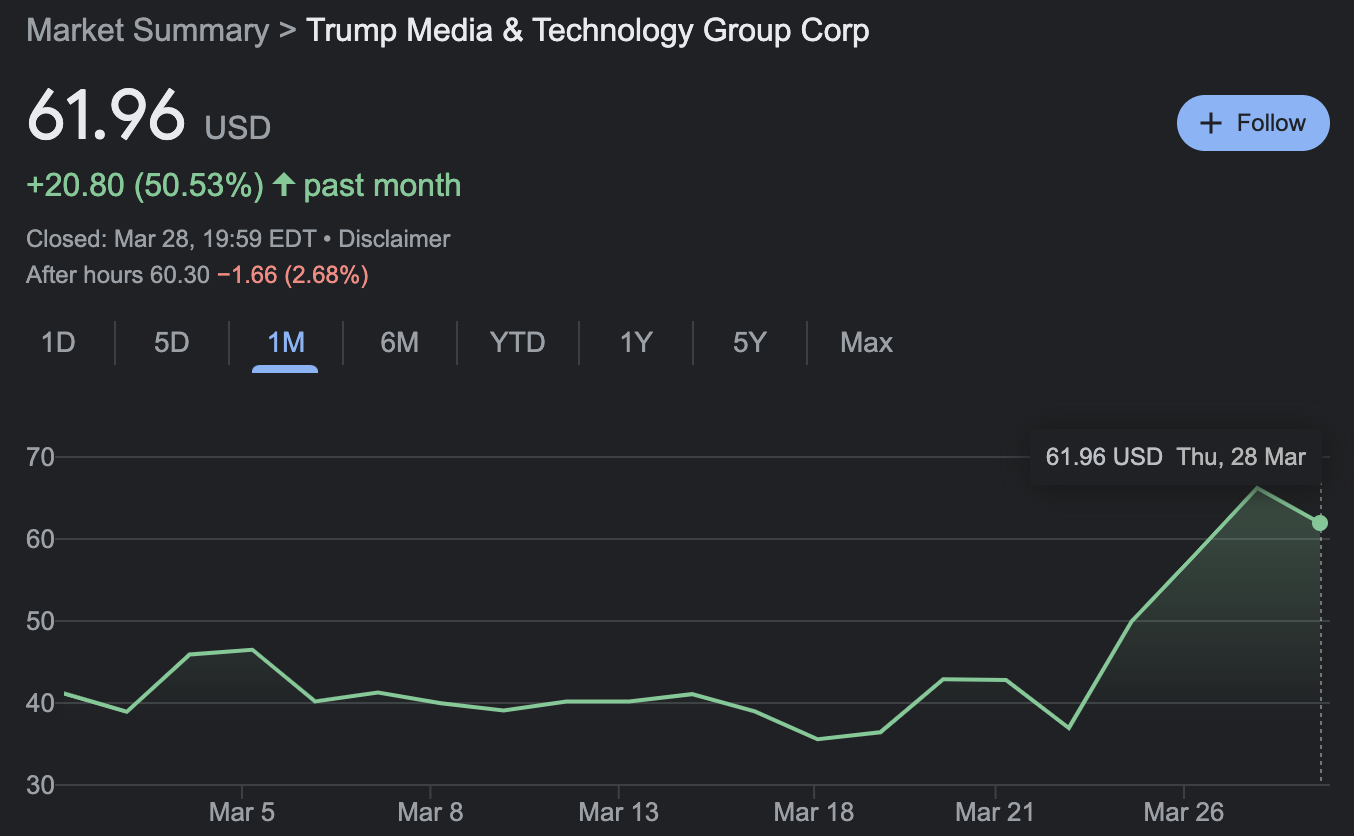Open the Disclaimer link
The width and height of the screenshot is (1354, 836).
(x=394, y=239)
